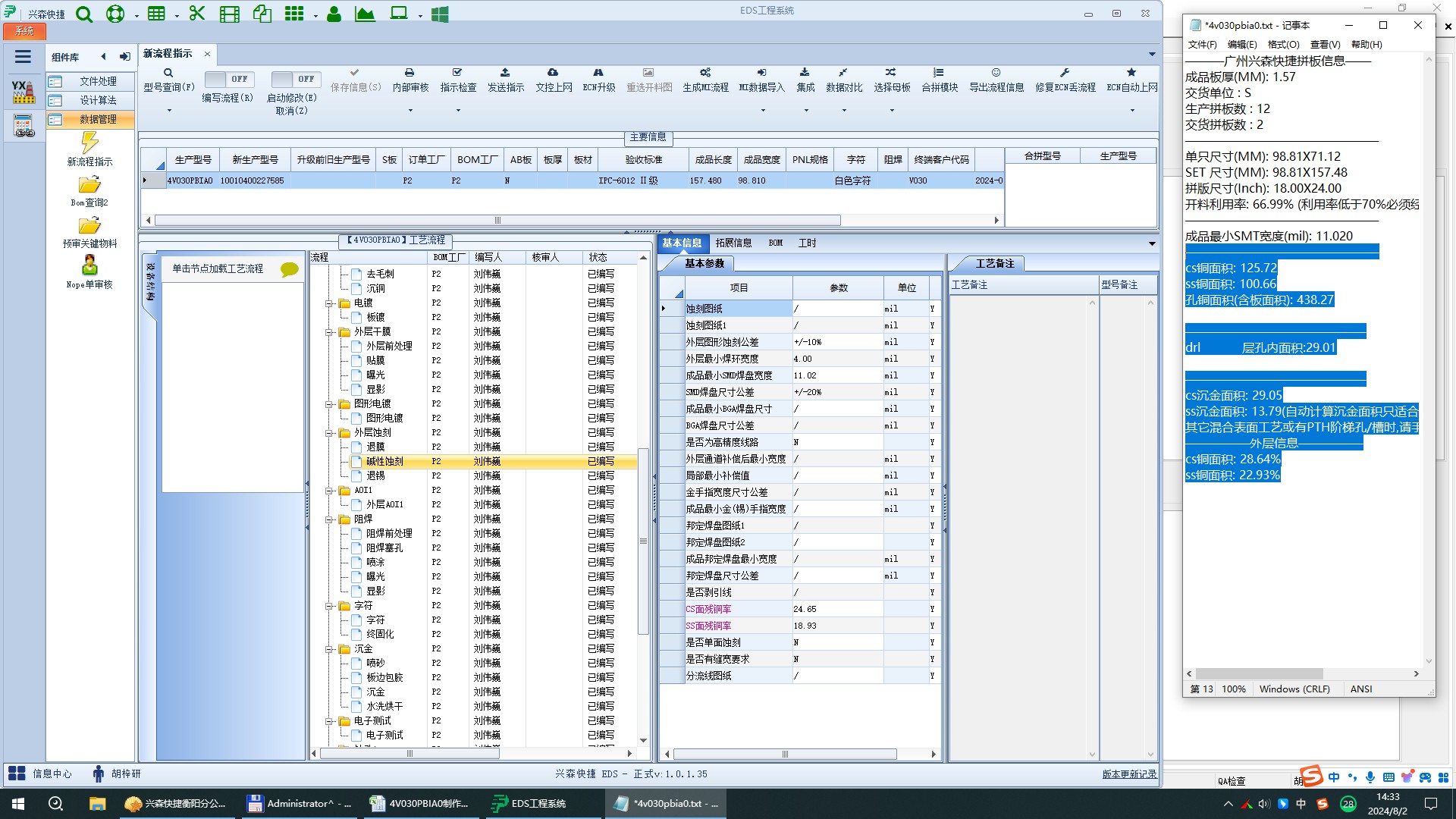The image size is (1456, 819).
Task: Collapse the 阻焊 tree folder
Action: (330, 519)
